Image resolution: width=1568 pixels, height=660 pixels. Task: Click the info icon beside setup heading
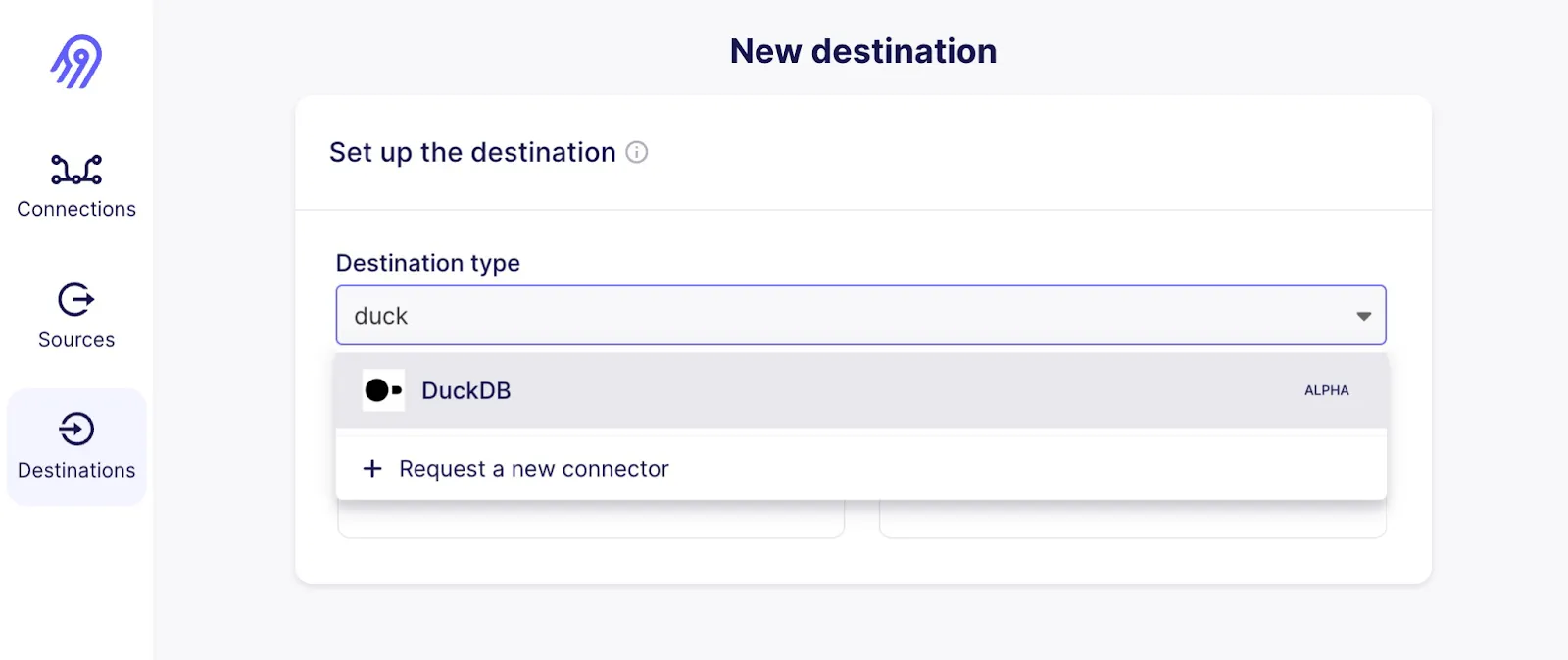tap(637, 152)
